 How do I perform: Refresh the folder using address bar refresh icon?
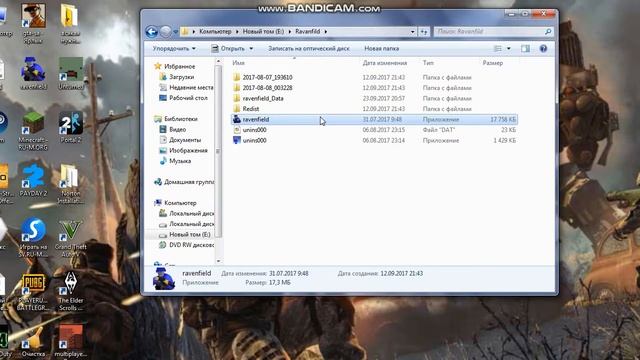point(424,31)
